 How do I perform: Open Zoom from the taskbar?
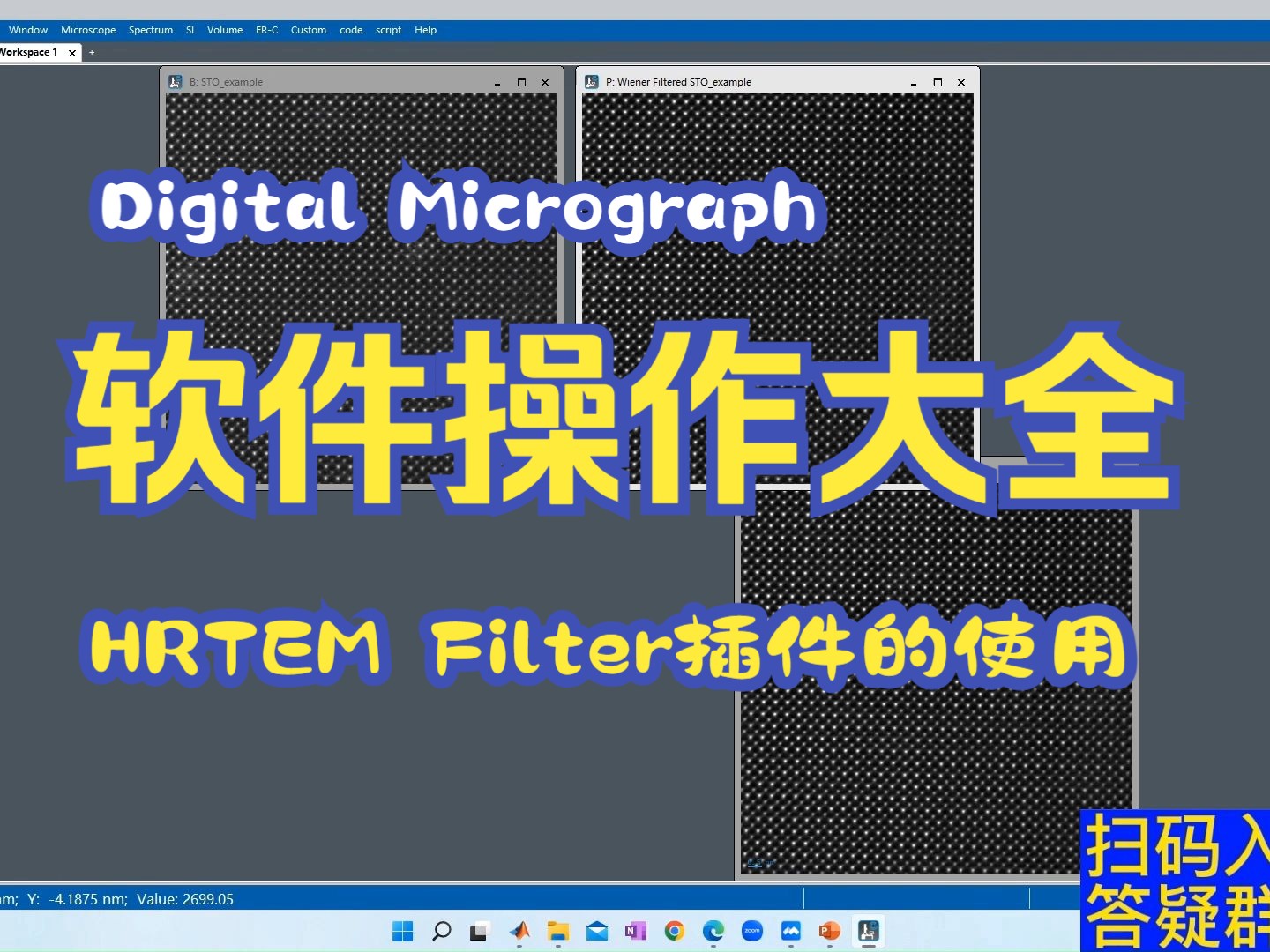(x=752, y=931)
